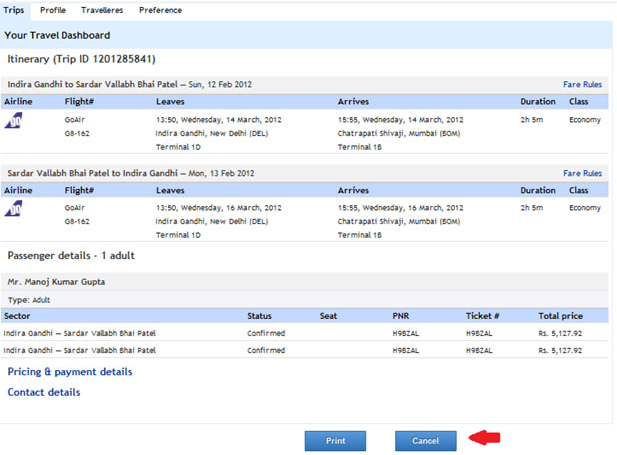Screen dimensions: 617x455
Task: Click the Ticket # value in the second sector row
Action: [479, 351]
